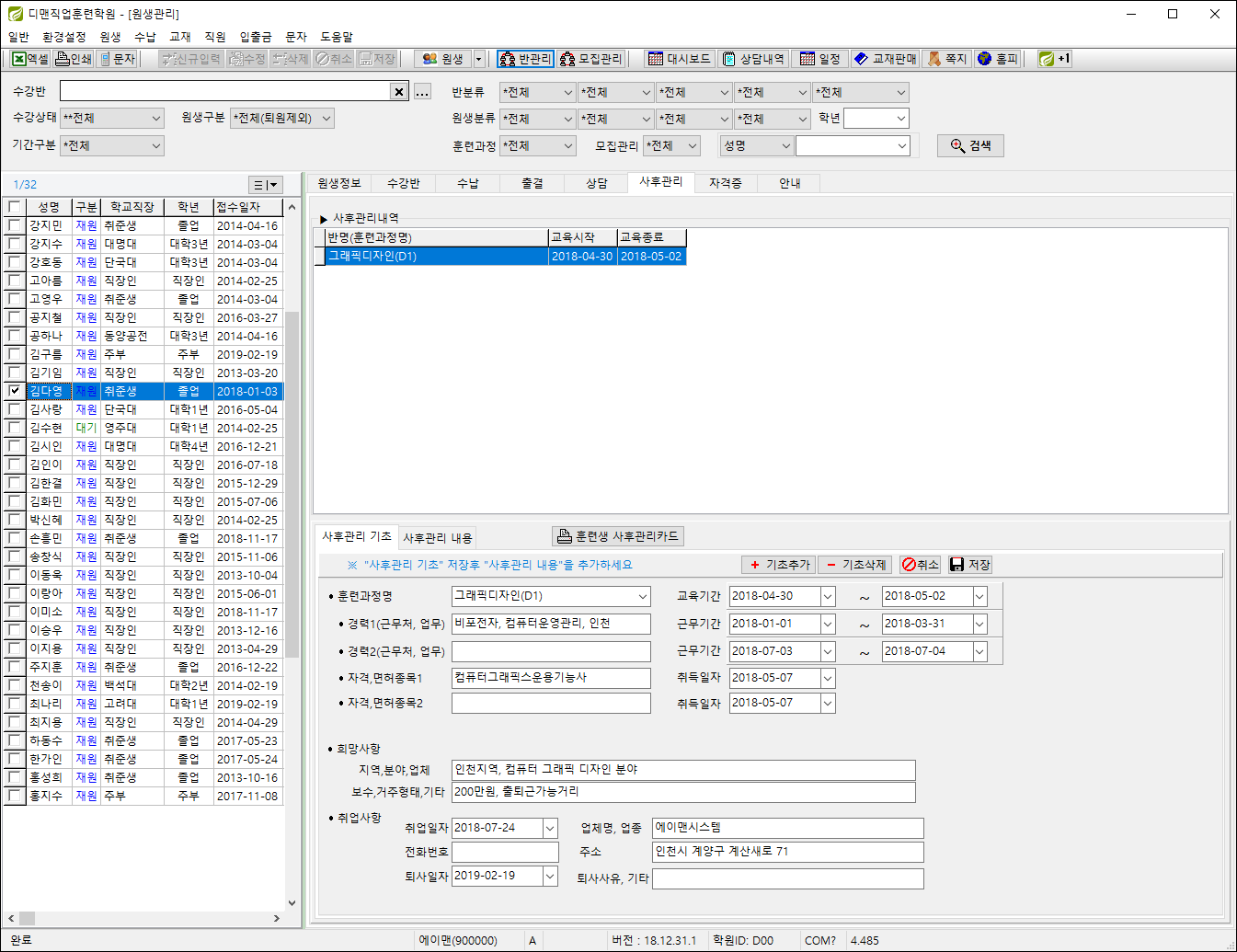Click the 삭제 delete toolbar icon
1237x952 pixels.
click(291, 59)
